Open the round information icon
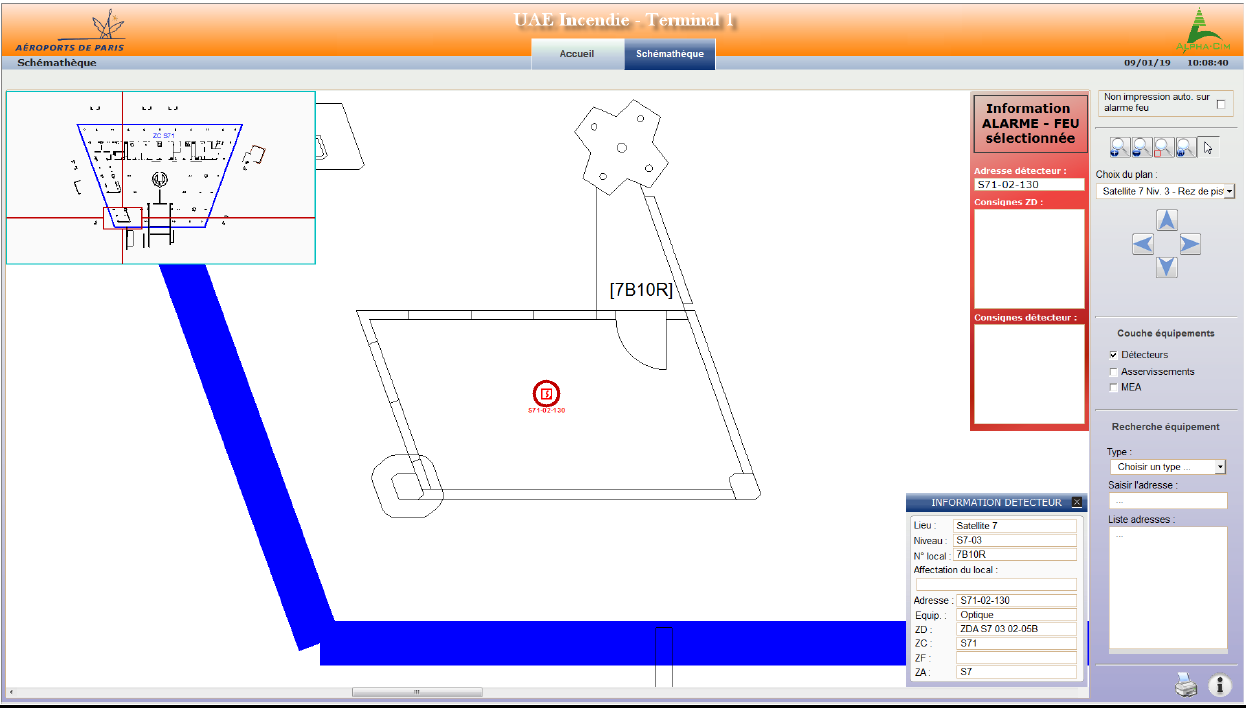The image size is (1254, 710). (x=1220, y=686)
